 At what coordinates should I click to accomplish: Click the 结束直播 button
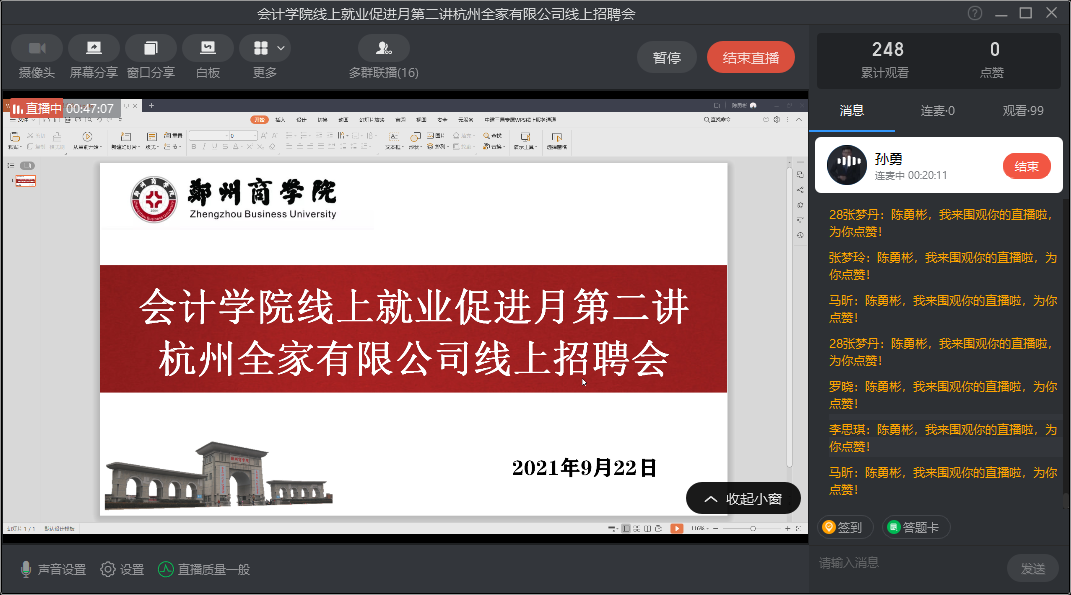[751, 57]
